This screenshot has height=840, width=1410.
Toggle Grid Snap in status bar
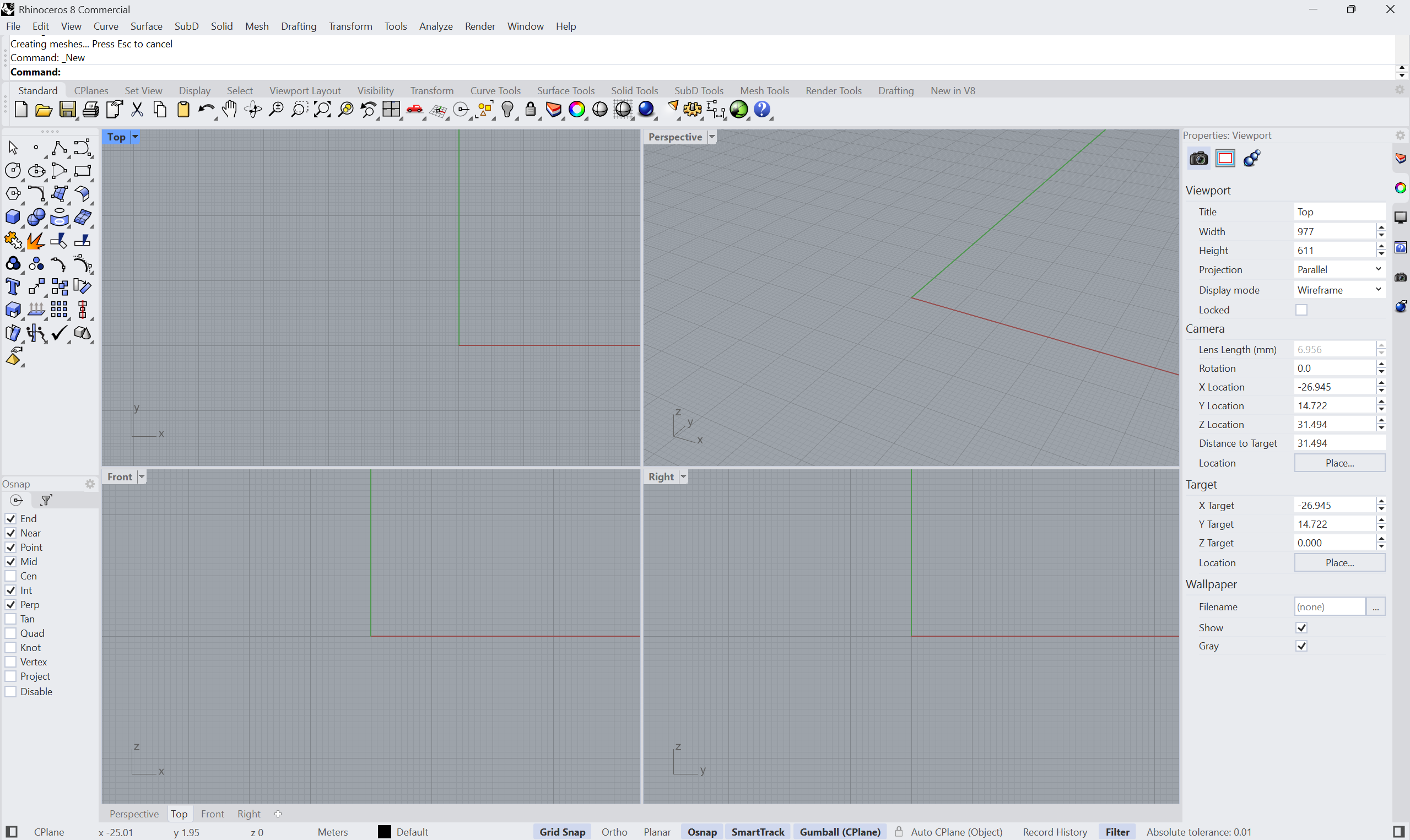pyautogui.click(x=562, y=832)
